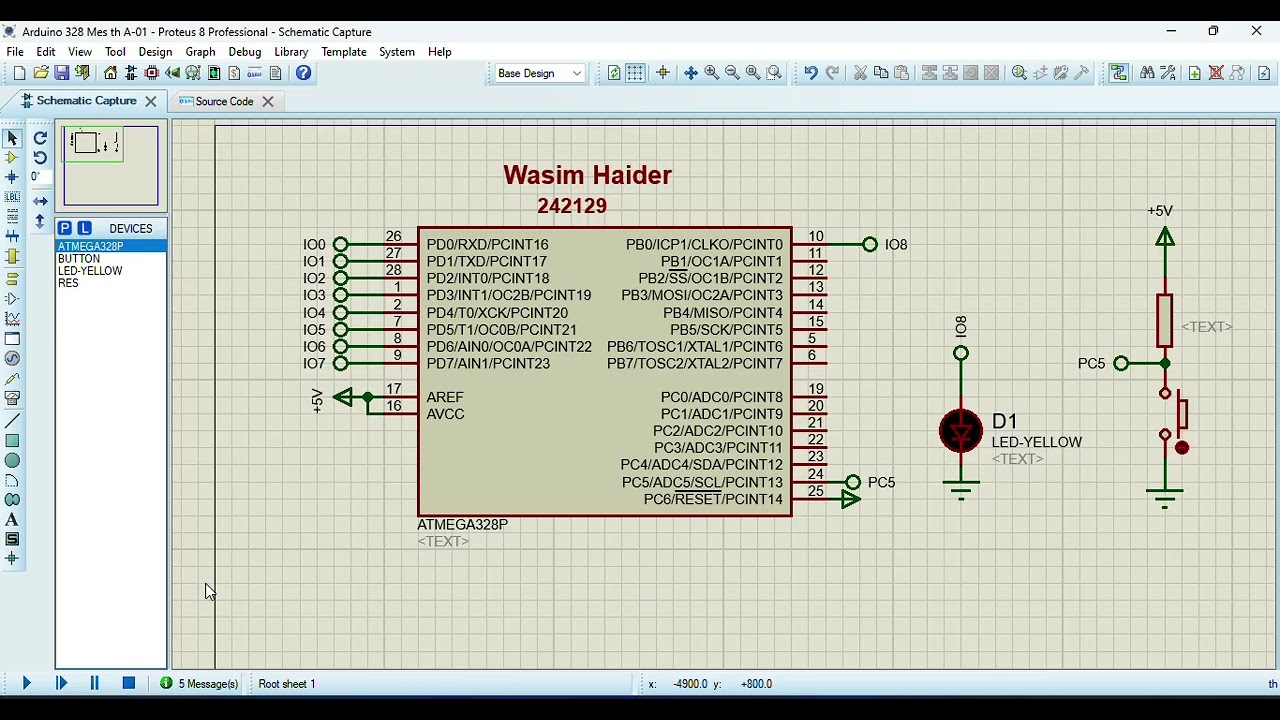Zoom out of the schematic
1280x720 pixels.
[x=732, y=73]
